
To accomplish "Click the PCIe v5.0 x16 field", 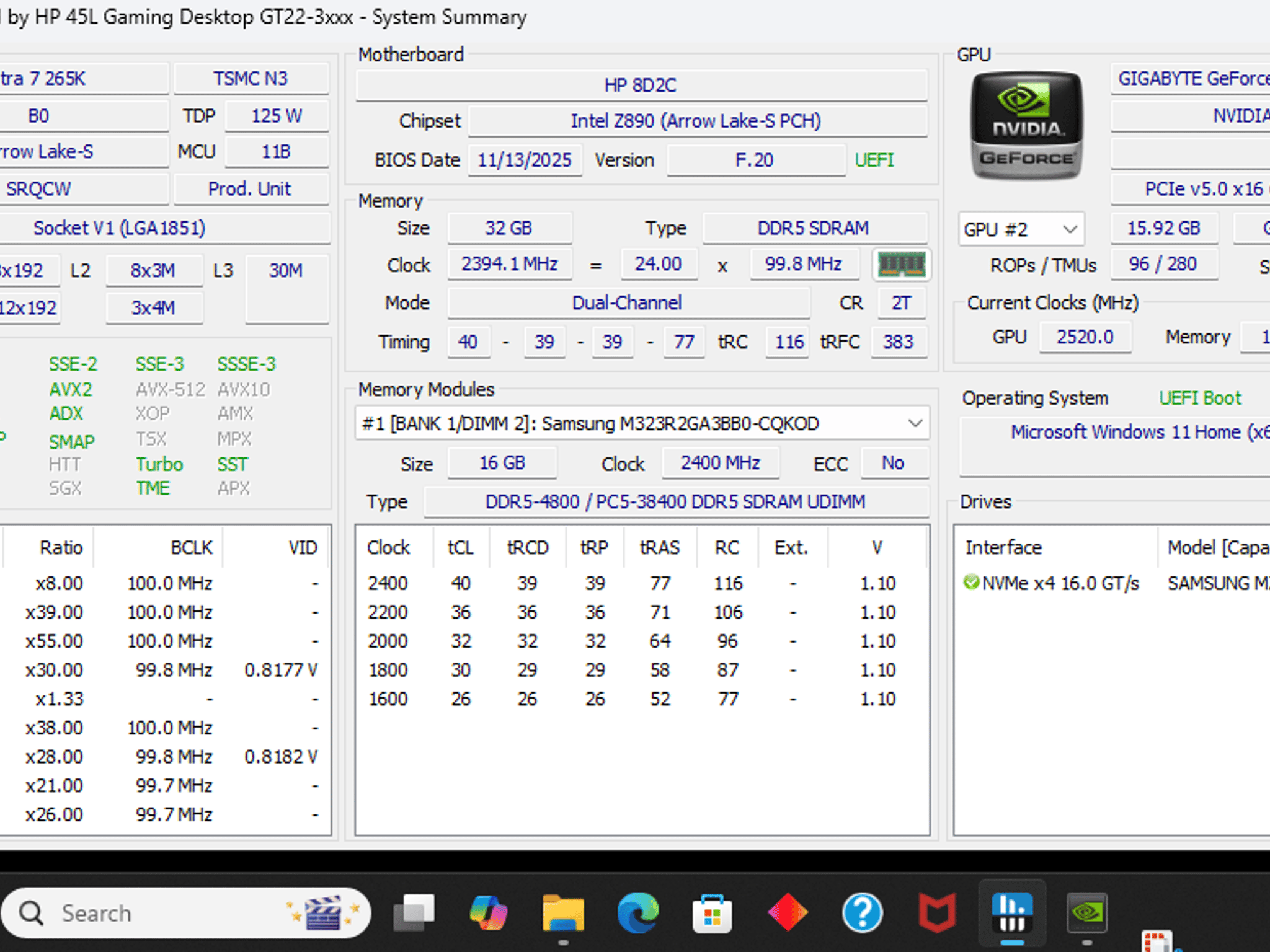I will [x=1191, y=189].
